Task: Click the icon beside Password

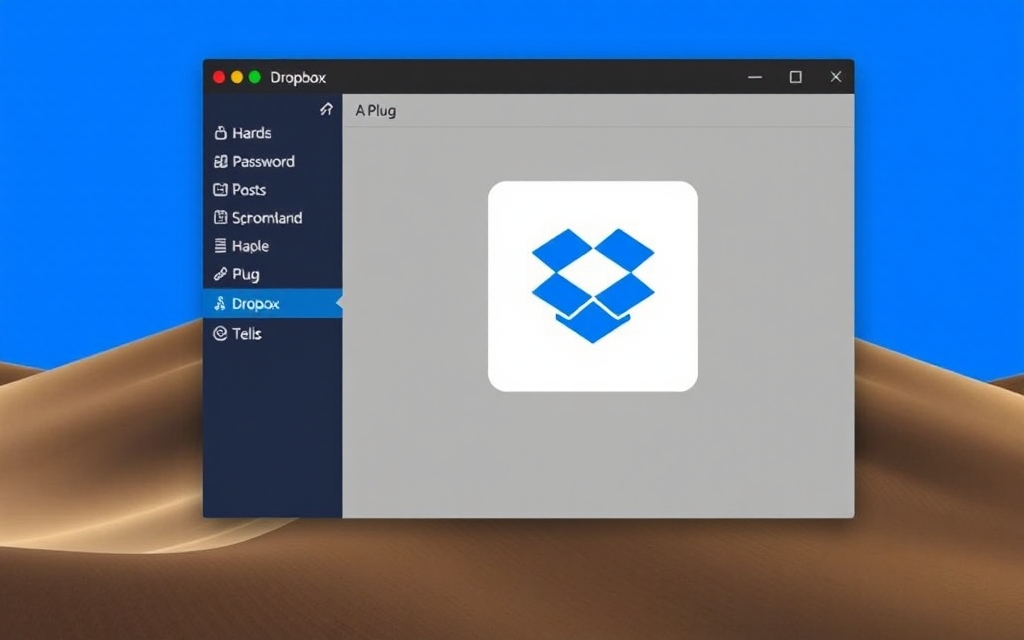Action: pyautogui.click(x=221, y=161)
